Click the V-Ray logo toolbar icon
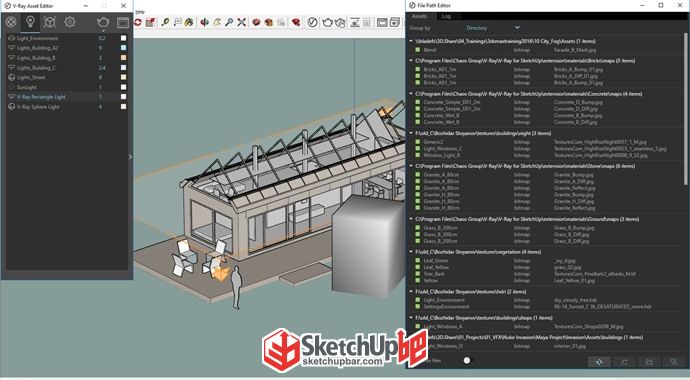 click(x=312, y=22)
